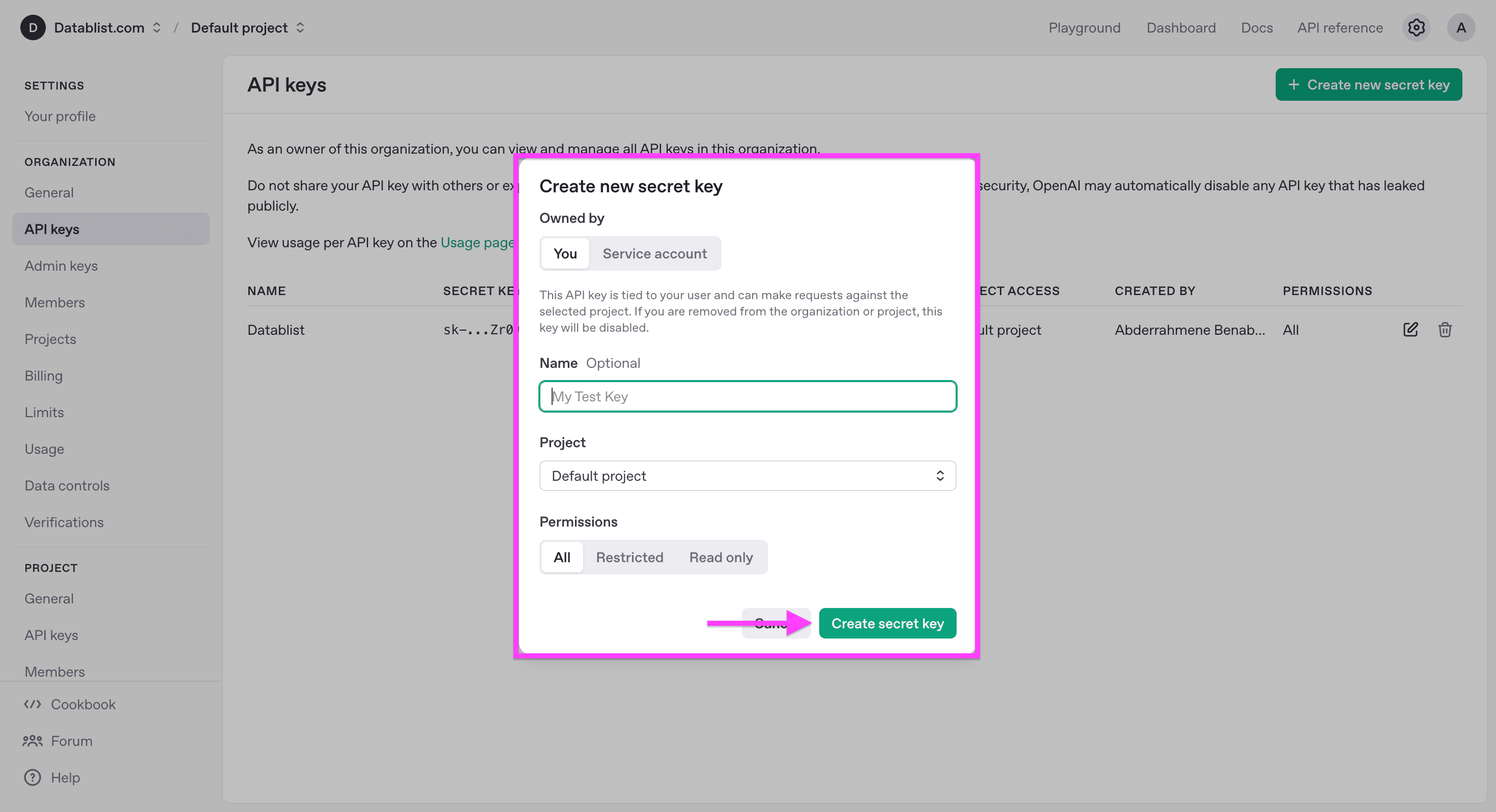Screen dimensions: 1496x812
Task: Select Restricted permissions
Action: click(629, 557)
